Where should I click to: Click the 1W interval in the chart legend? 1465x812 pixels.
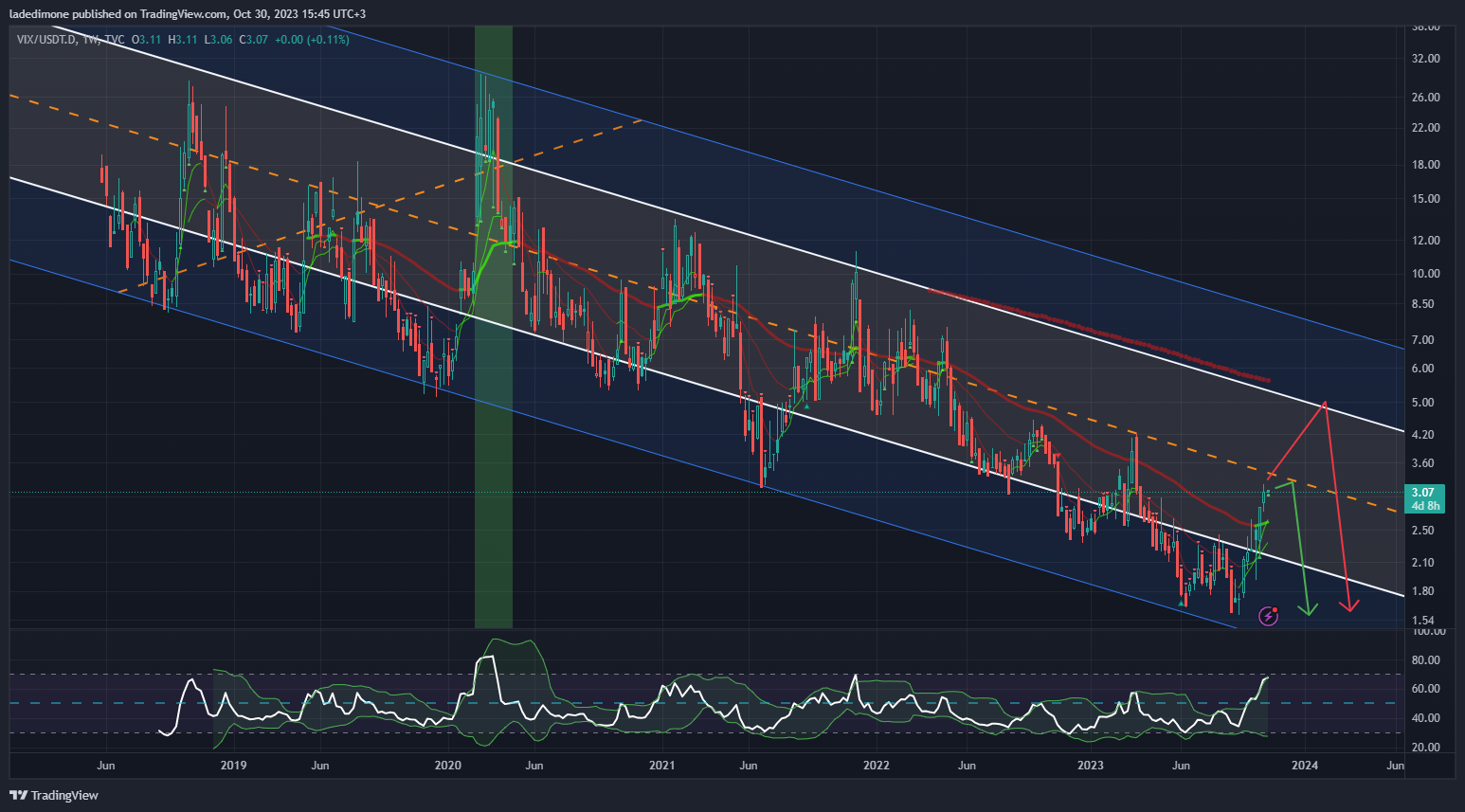[x=91, y=40]
